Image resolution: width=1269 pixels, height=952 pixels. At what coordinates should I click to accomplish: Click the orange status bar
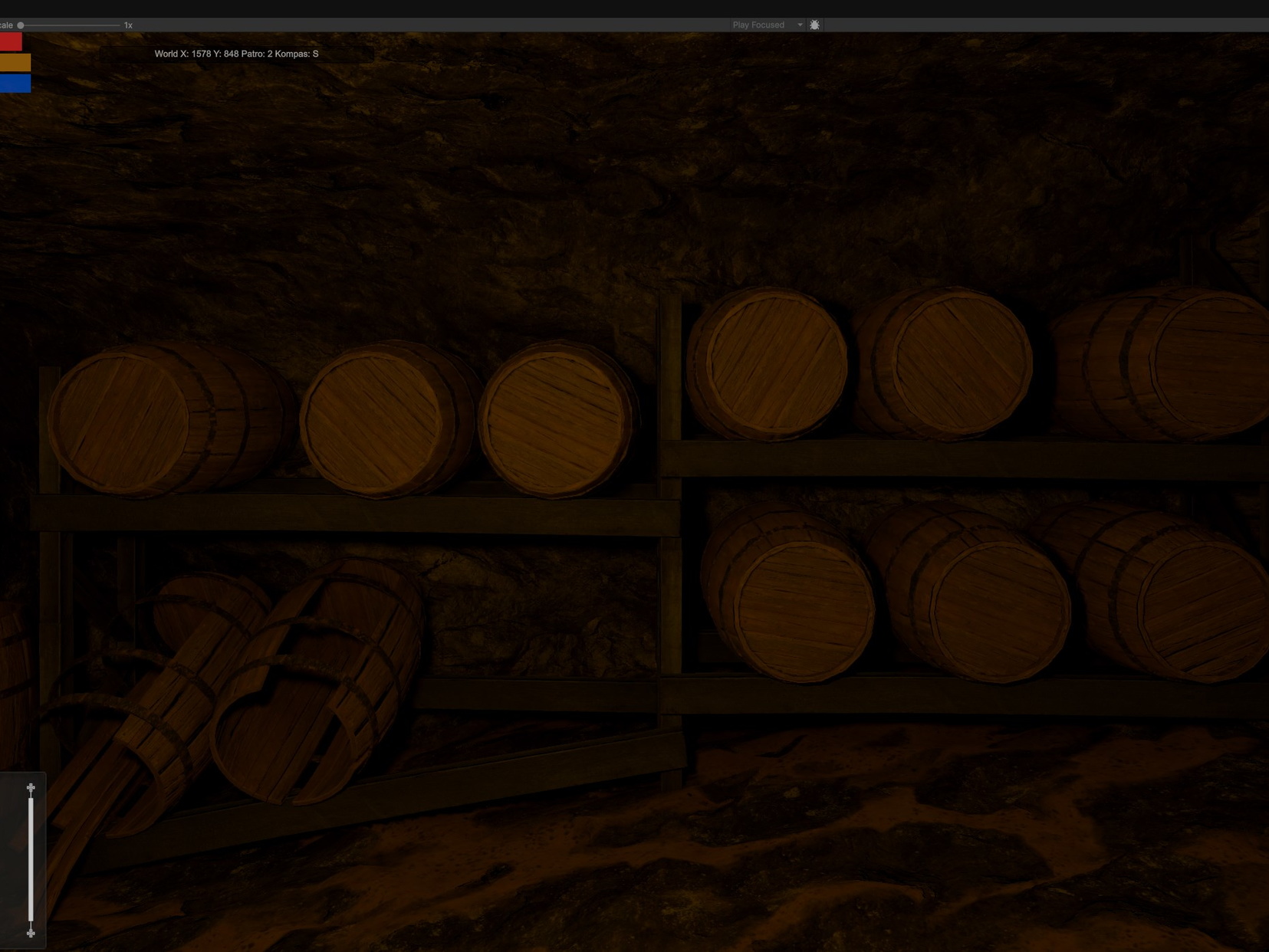click(15, 62)
